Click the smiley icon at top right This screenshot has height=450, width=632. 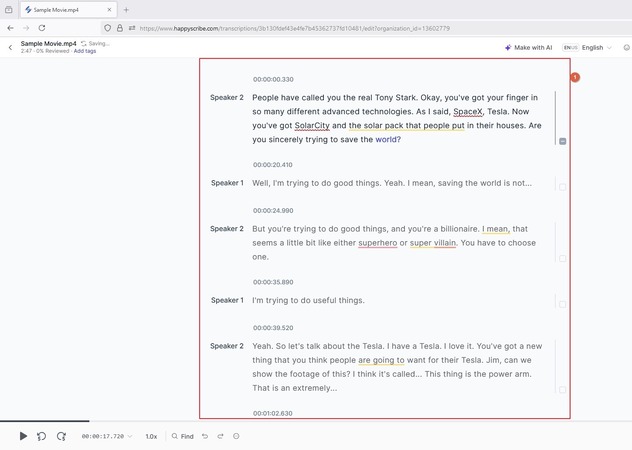[x=627, y=48]
